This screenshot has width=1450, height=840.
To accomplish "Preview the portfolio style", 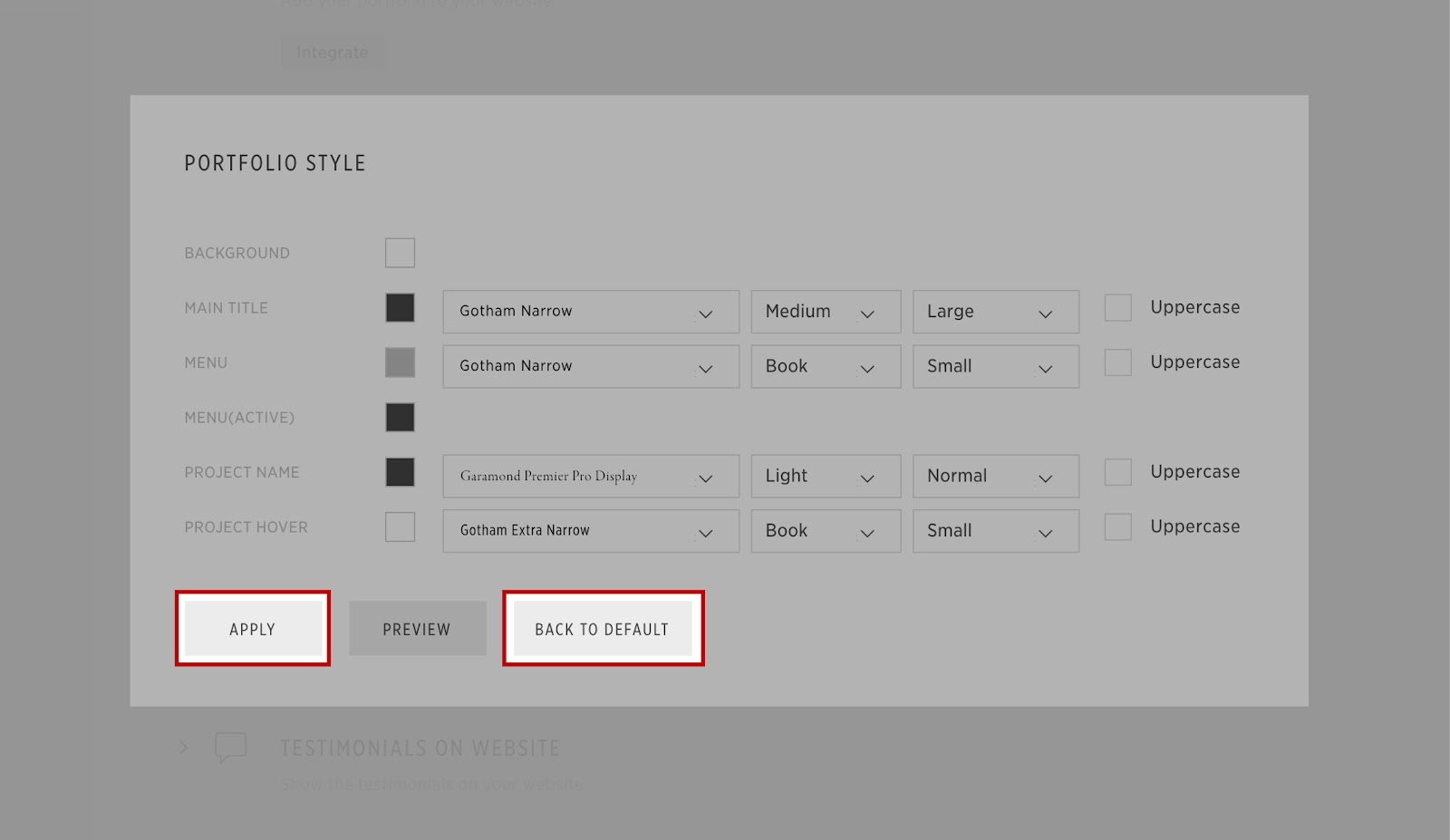I will (417, 629).
